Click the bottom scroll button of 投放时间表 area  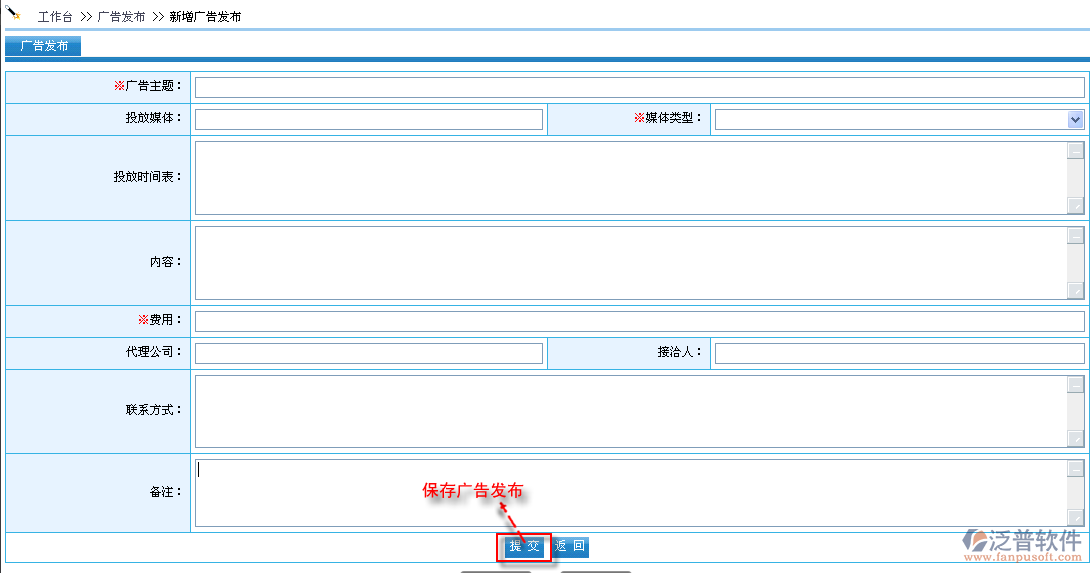(1076, 205)
